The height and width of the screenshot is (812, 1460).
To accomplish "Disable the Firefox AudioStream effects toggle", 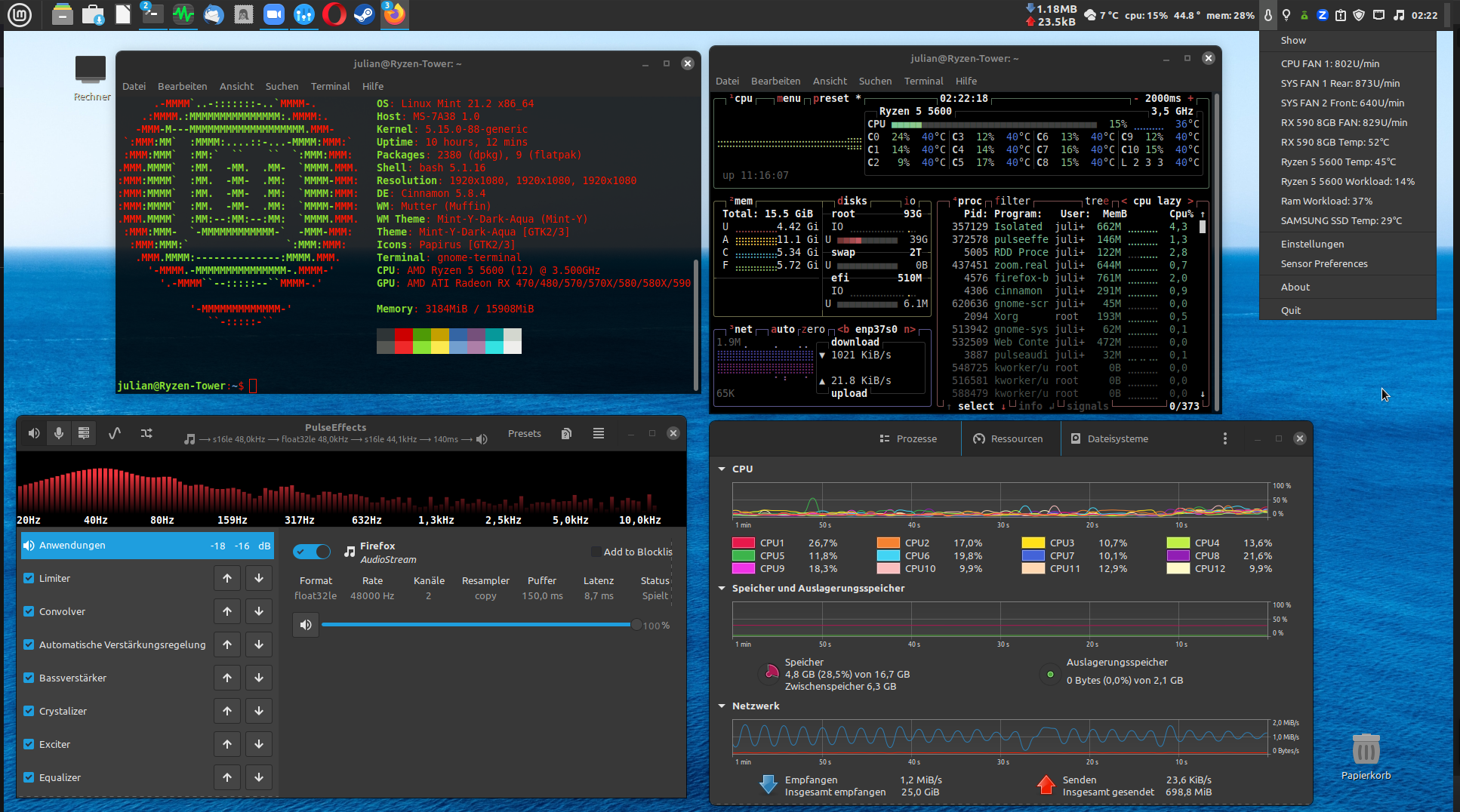I will [312, 552].
